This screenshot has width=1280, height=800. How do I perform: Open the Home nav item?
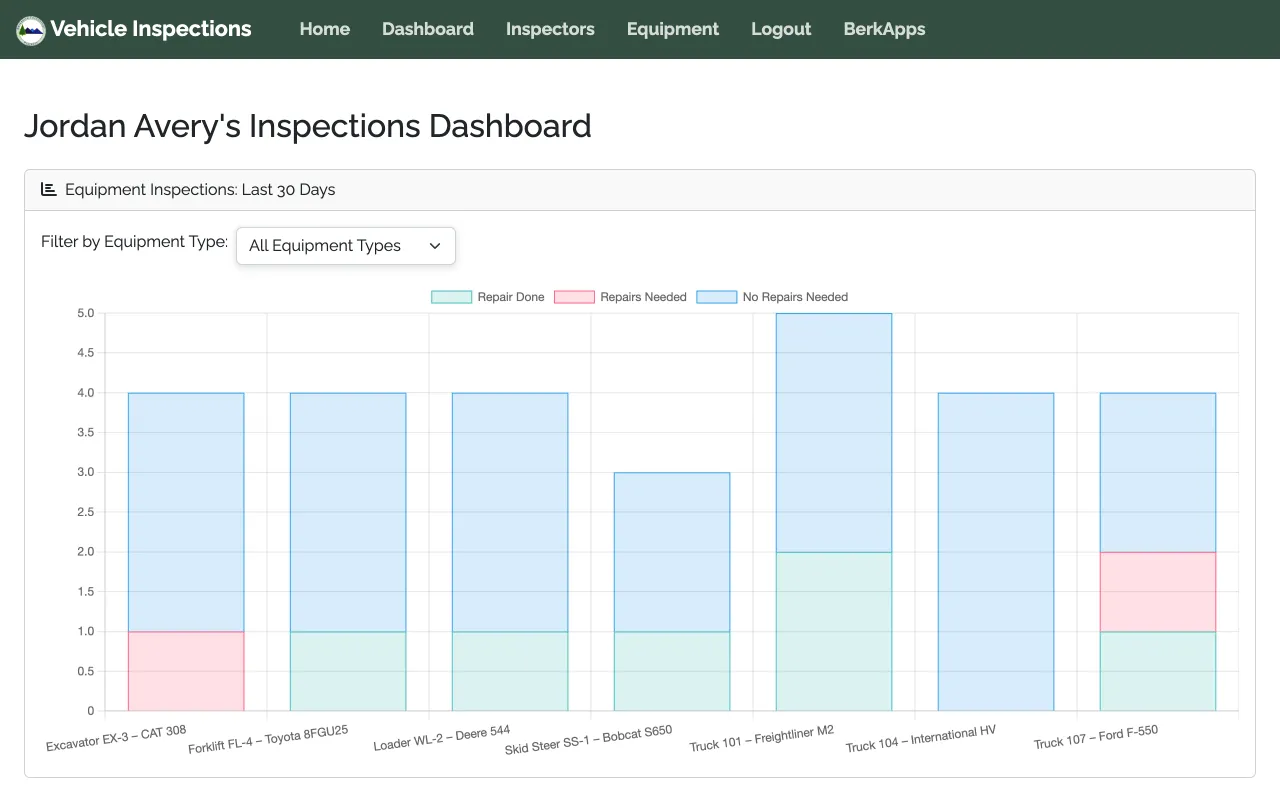click(x=325, y=29)
